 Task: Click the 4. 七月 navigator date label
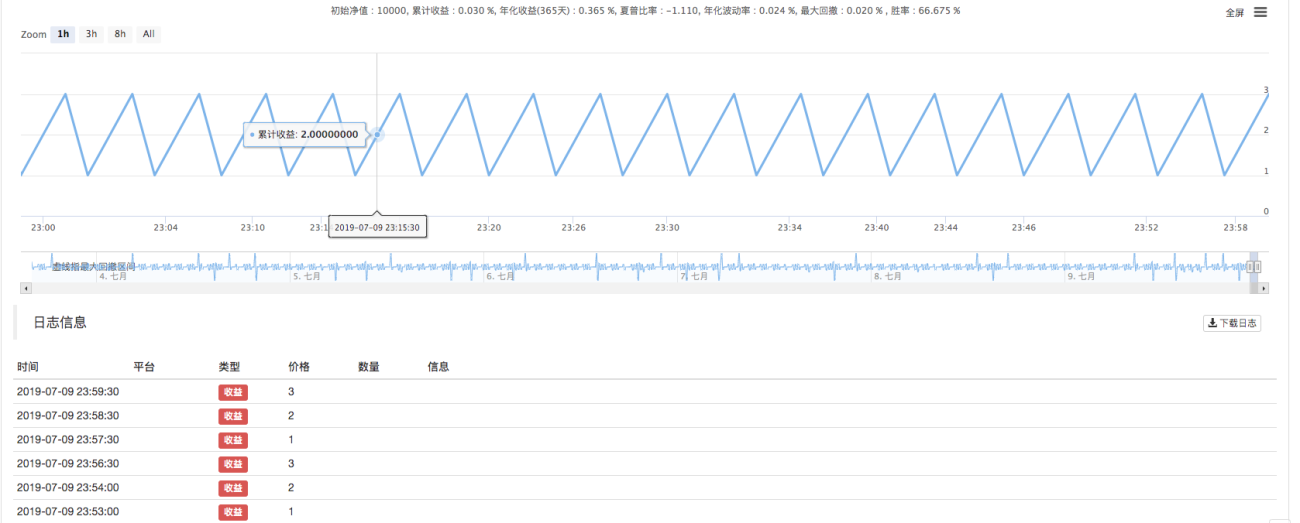click(x=112, y=276)
